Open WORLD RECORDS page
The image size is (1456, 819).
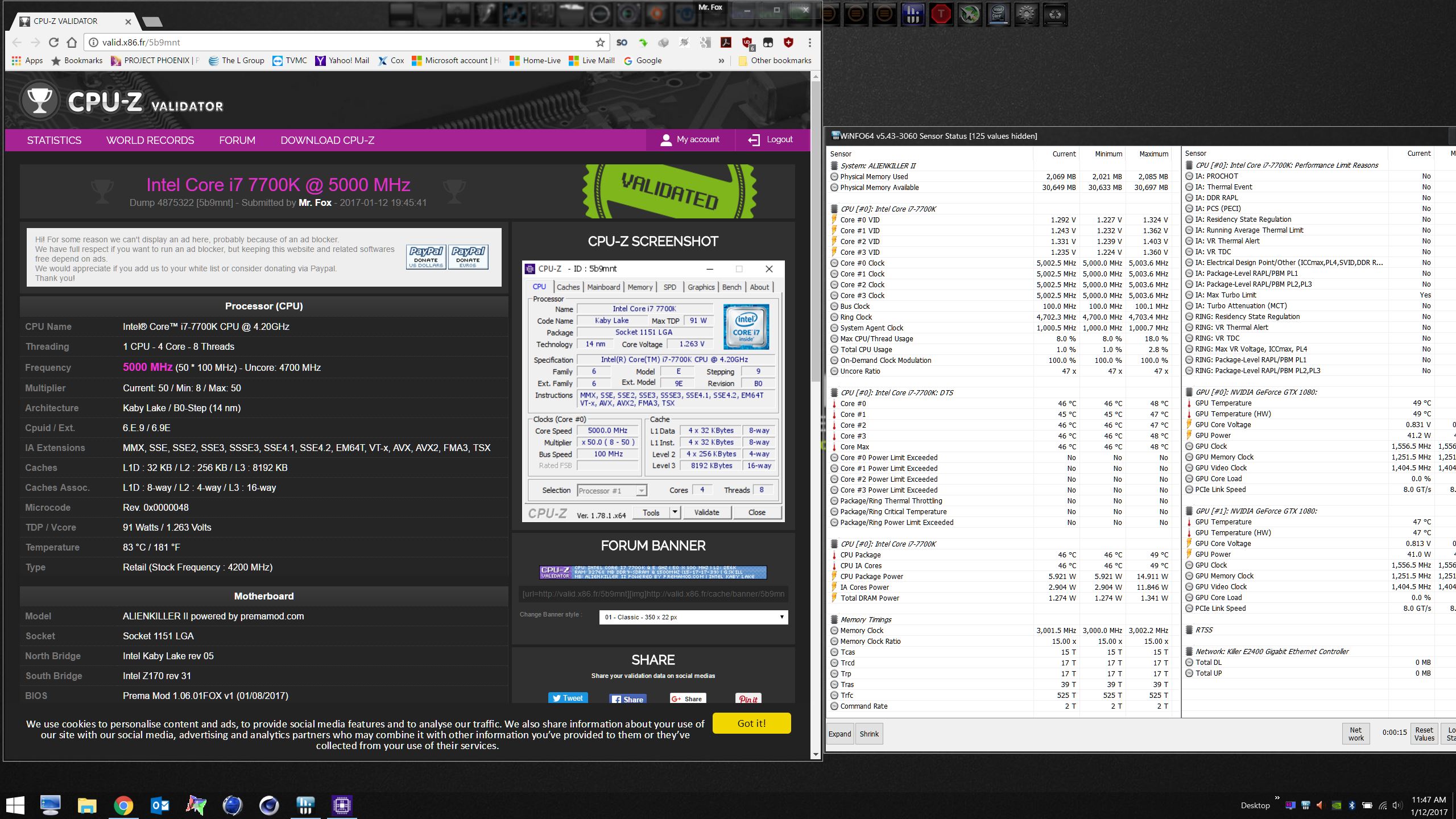[150, 140]
